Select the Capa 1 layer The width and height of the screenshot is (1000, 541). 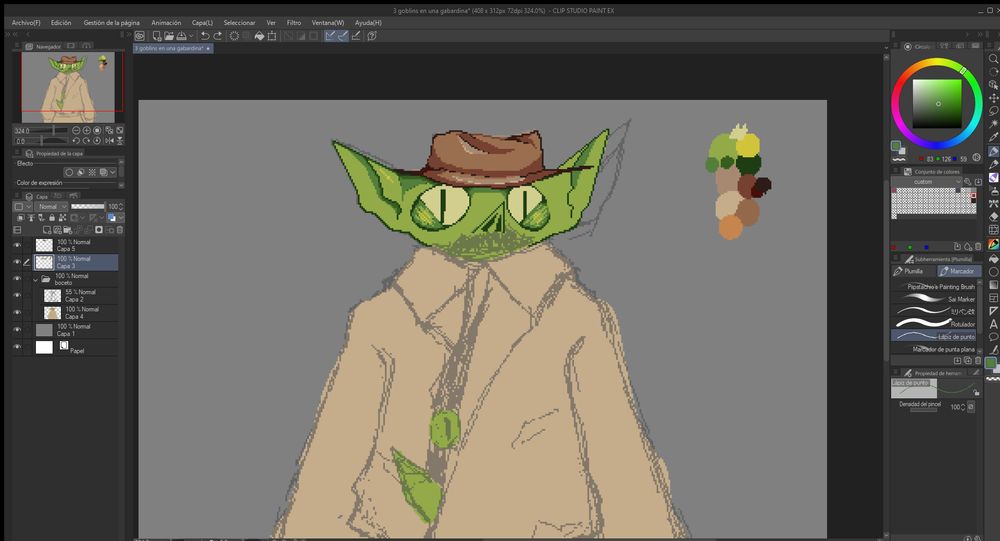click(75, 330)
